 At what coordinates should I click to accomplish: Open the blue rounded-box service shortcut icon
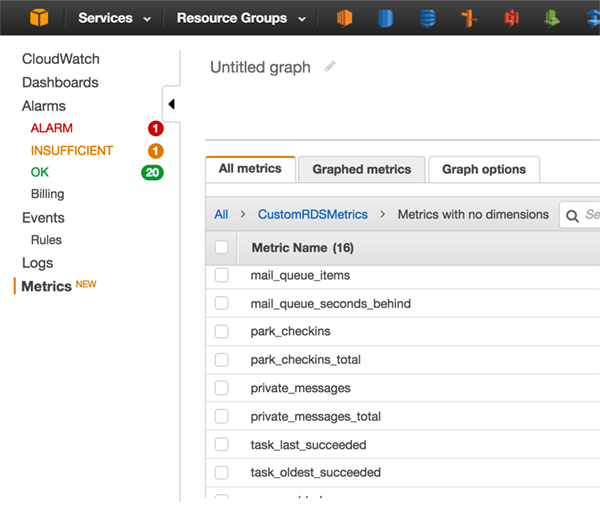click(x=385, y=18)
